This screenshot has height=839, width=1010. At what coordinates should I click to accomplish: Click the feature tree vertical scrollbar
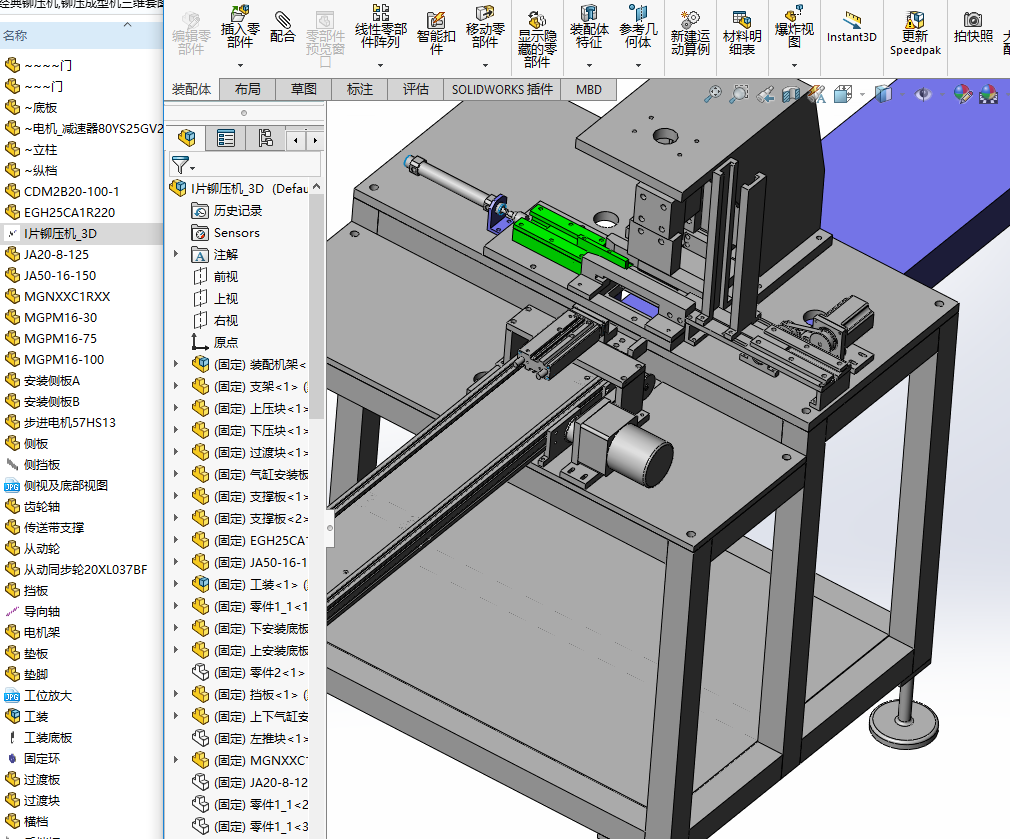coord(317,300)
